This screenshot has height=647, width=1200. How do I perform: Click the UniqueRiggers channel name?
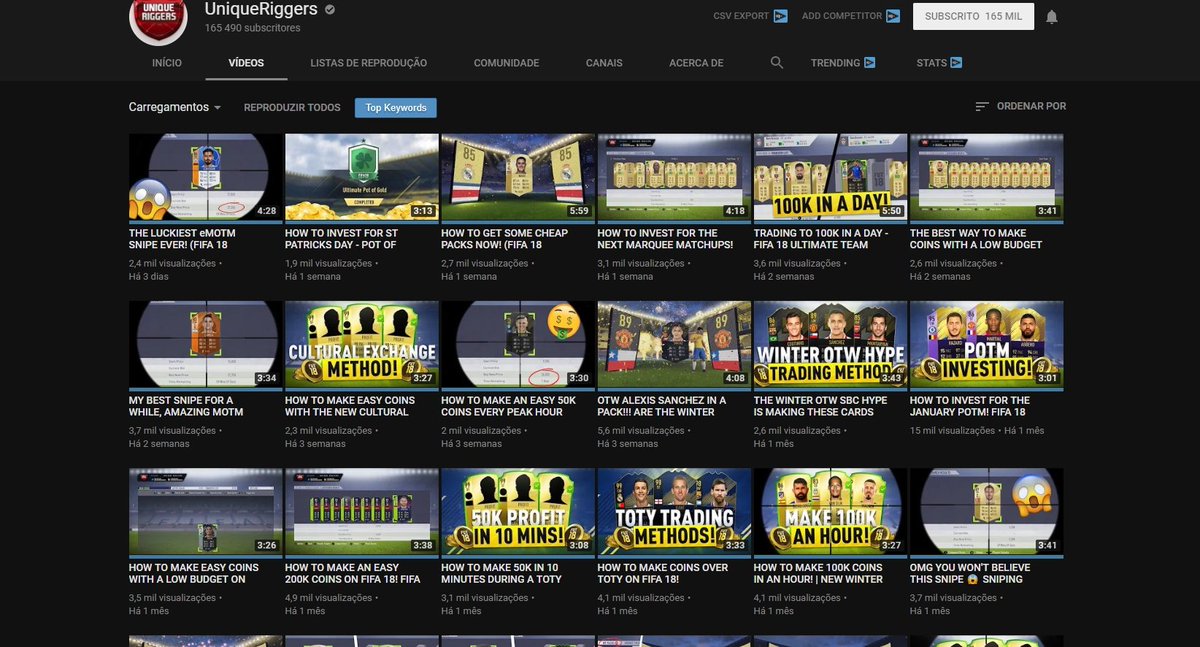coord(261,9)
